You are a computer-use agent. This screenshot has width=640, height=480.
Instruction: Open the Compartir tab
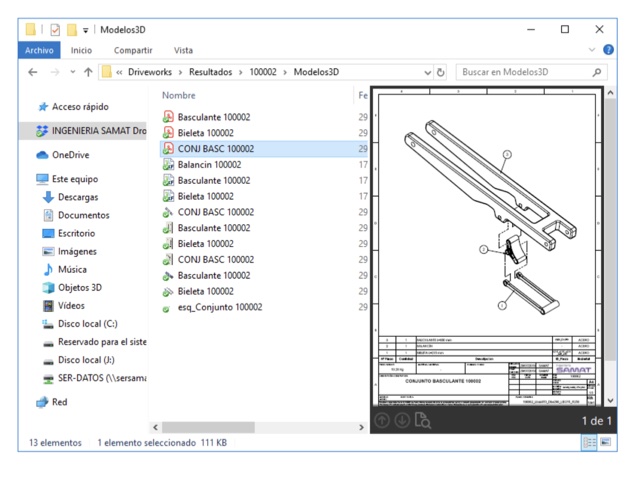click(133, 50)
